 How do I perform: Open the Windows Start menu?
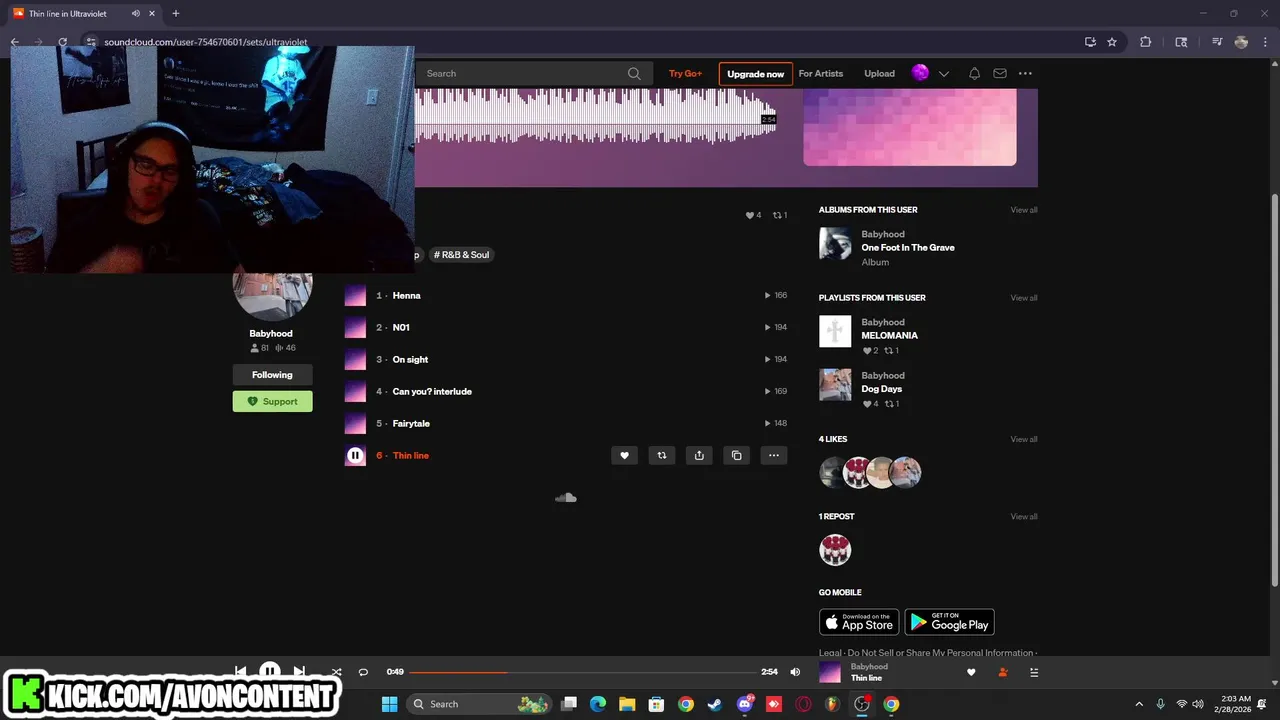[389, 704]
